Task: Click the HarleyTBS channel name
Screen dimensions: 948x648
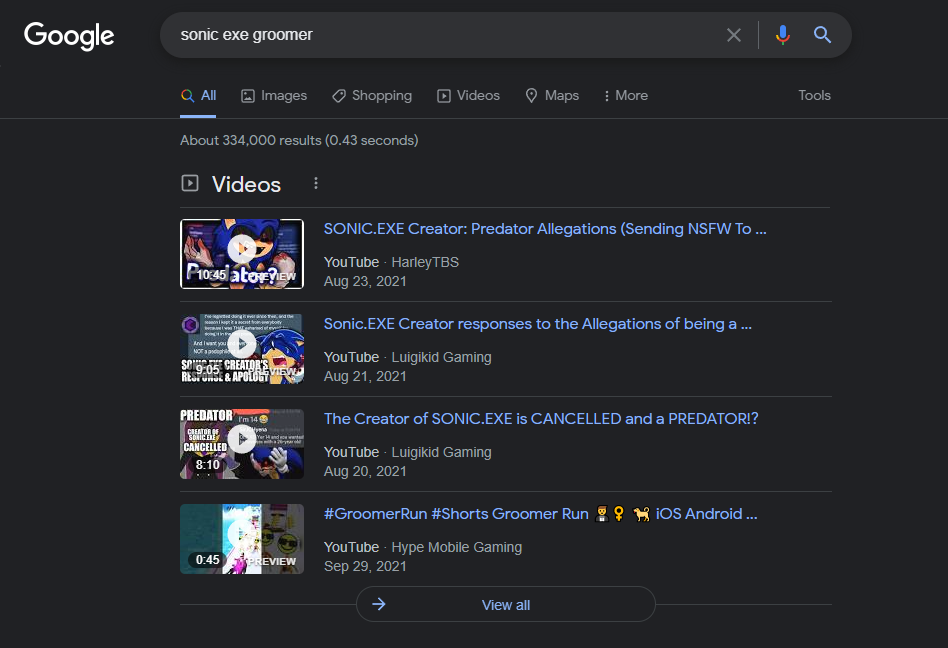Action: 425,262
